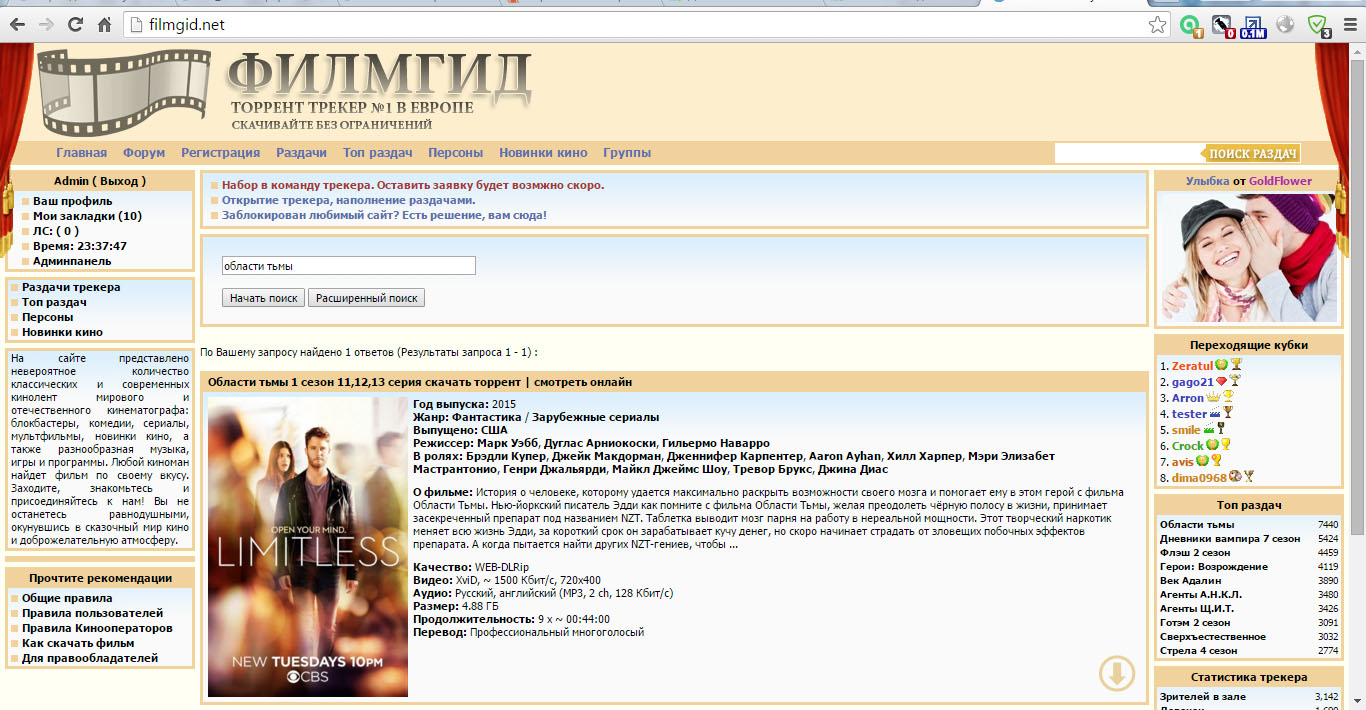Click the Limitless poster thumbnail
This screenshot has height=710, width=1366.
(308, 546)
